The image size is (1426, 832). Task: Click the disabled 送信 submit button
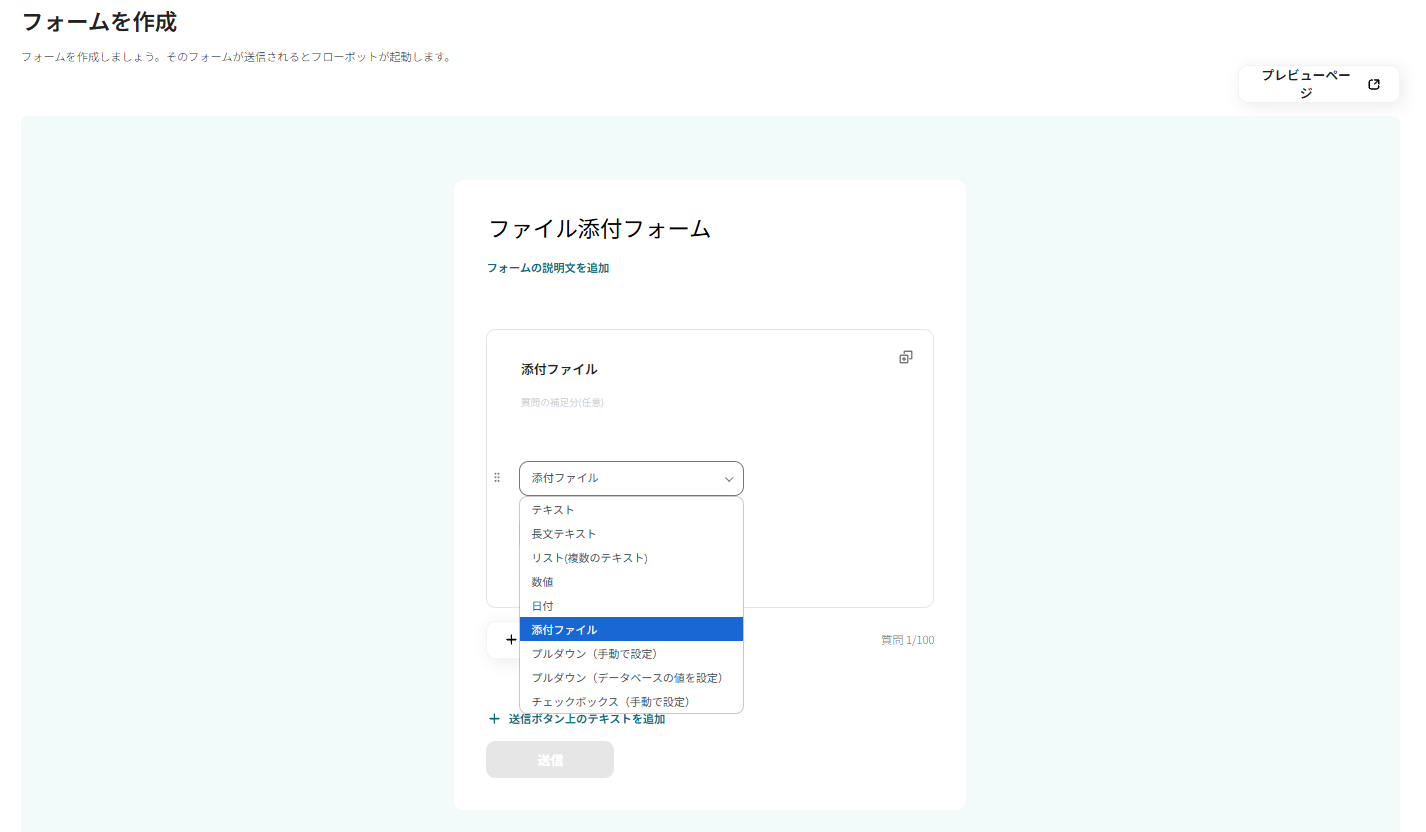[x=549, y=759]
